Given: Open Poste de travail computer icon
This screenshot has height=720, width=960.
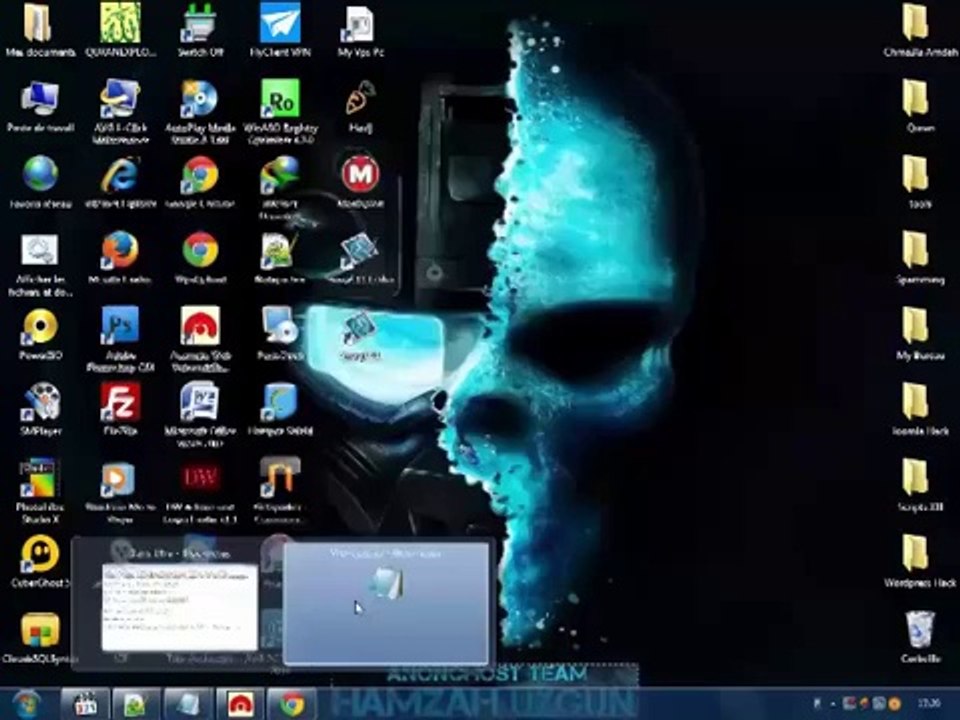Looking at the screenshot, I should point(40,99).
